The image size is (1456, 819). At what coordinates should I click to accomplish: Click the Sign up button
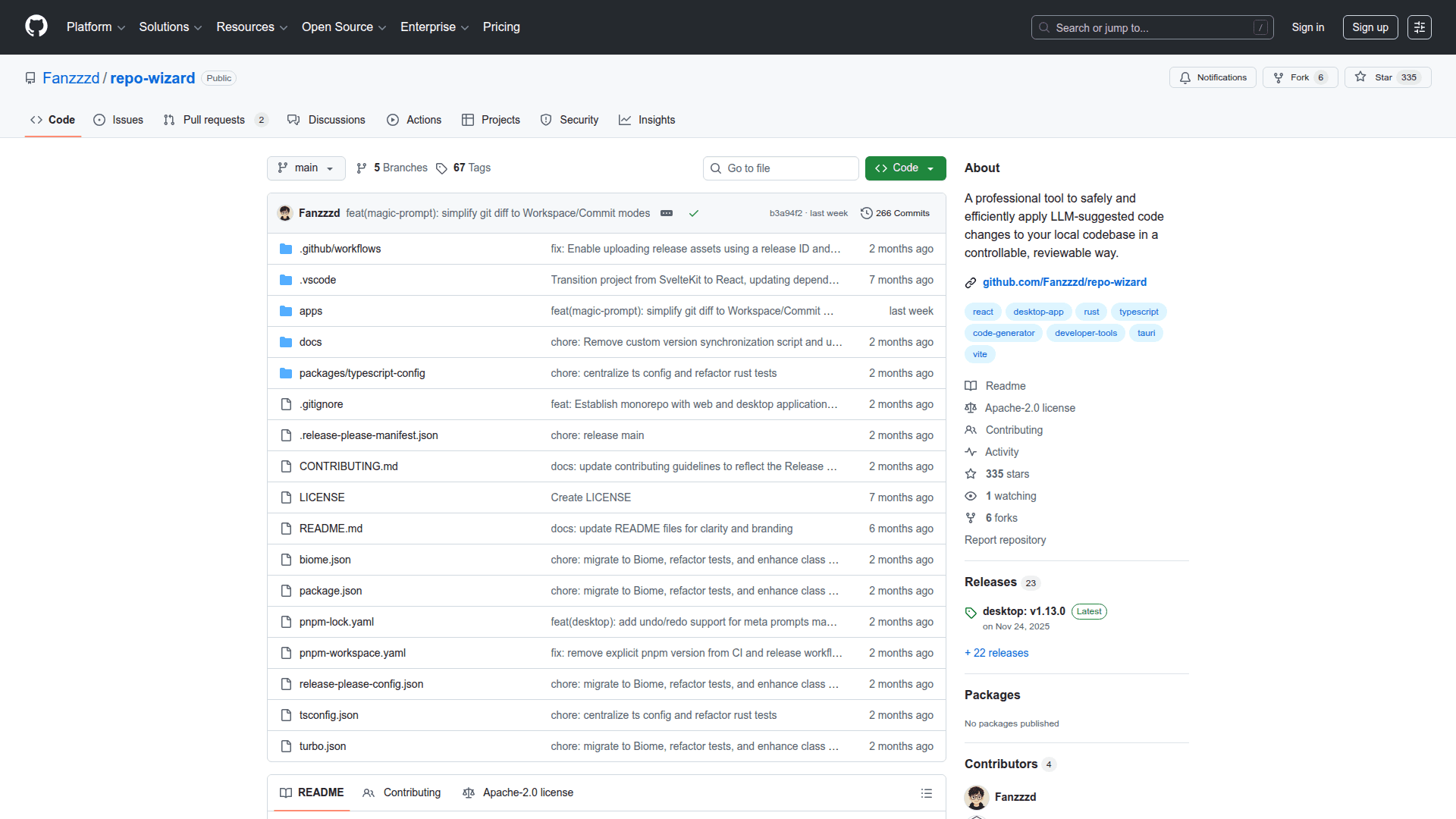(1370, 27)
